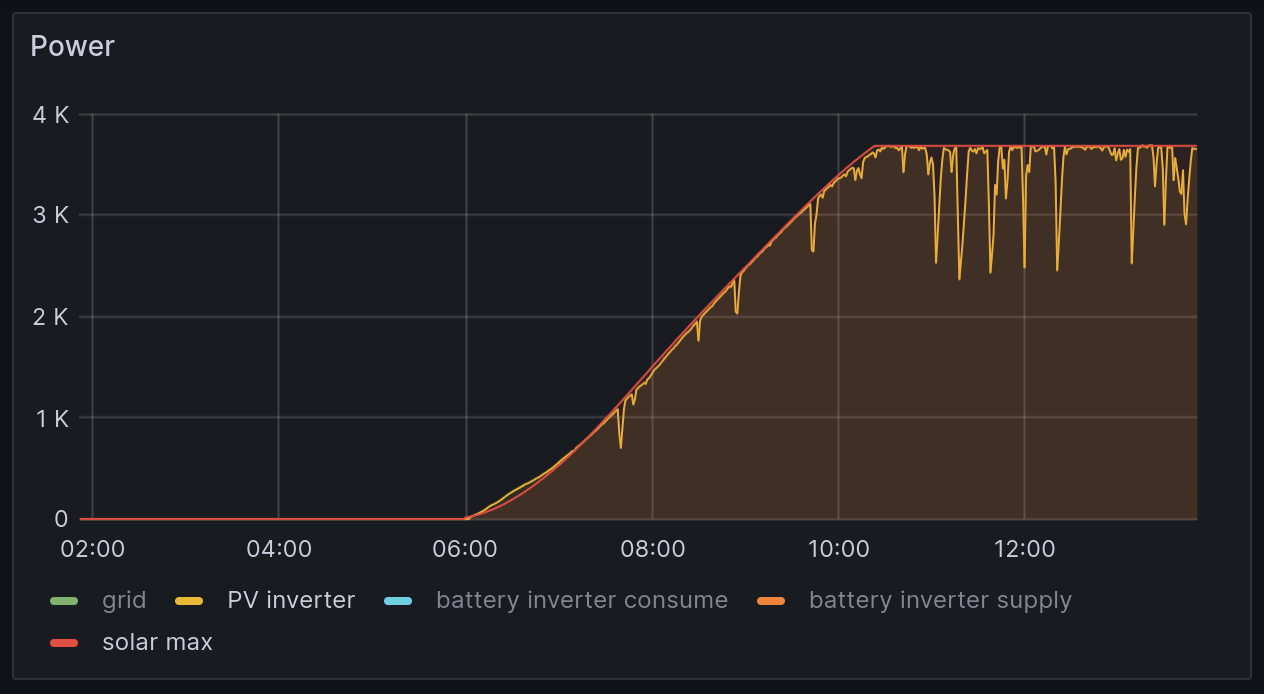This screenshot has height=694, width=1264.
Task: Select the 10:00 tick on time axis
Action: [x=838, y=549]
